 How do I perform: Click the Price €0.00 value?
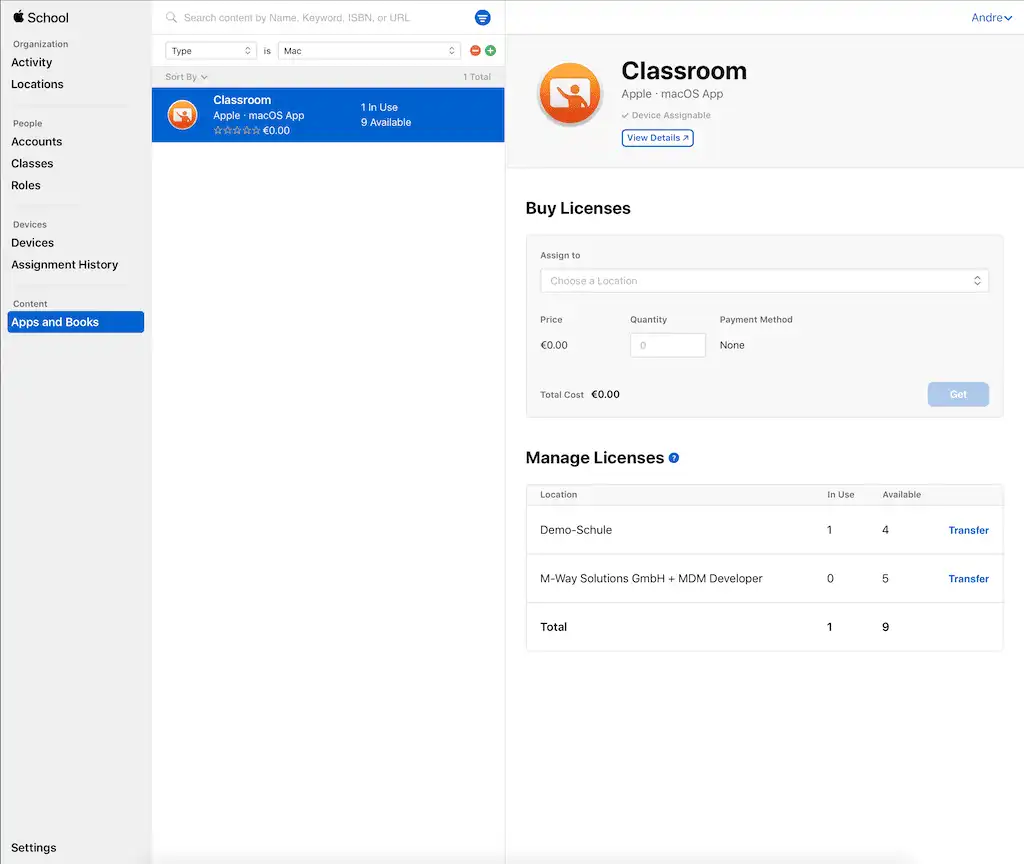tap(554, 345)
